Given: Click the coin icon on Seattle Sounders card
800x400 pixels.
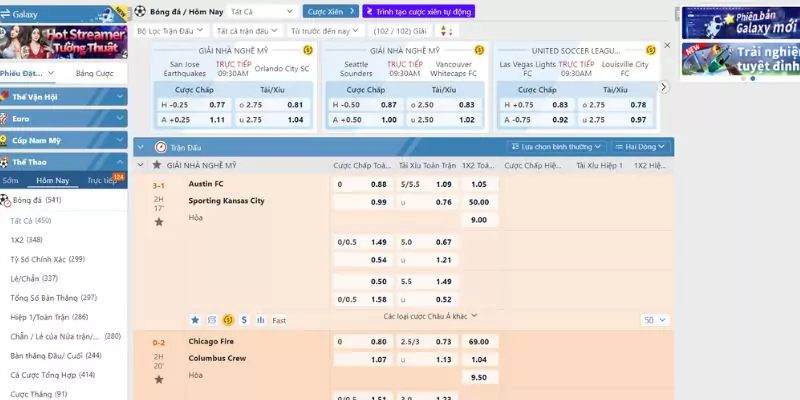Looking at the screenshot, I should [479, 51].
